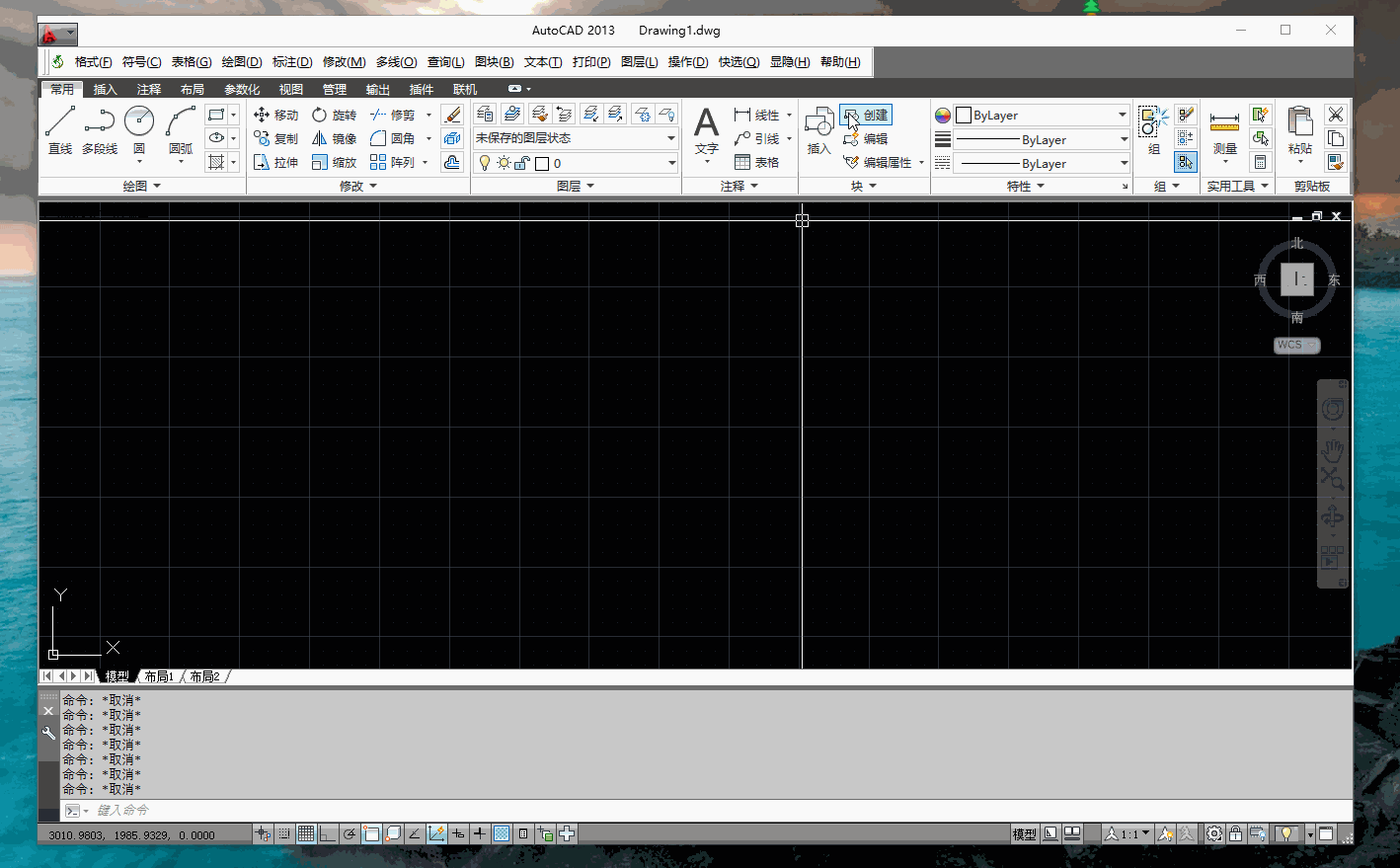
Task: Toggle polar tracking in status bar
Action: coord(350,833)
